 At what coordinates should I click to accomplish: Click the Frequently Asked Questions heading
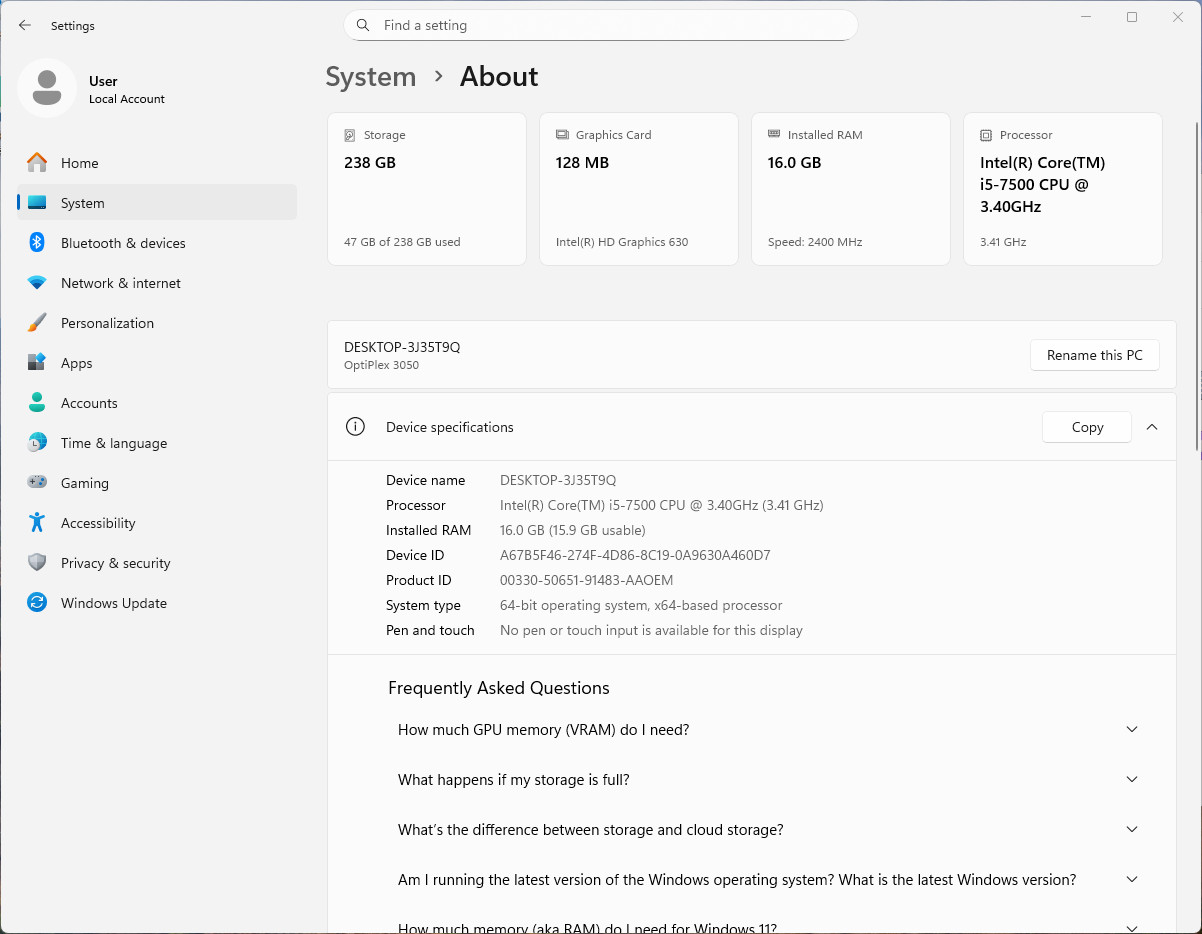(499, 688)
